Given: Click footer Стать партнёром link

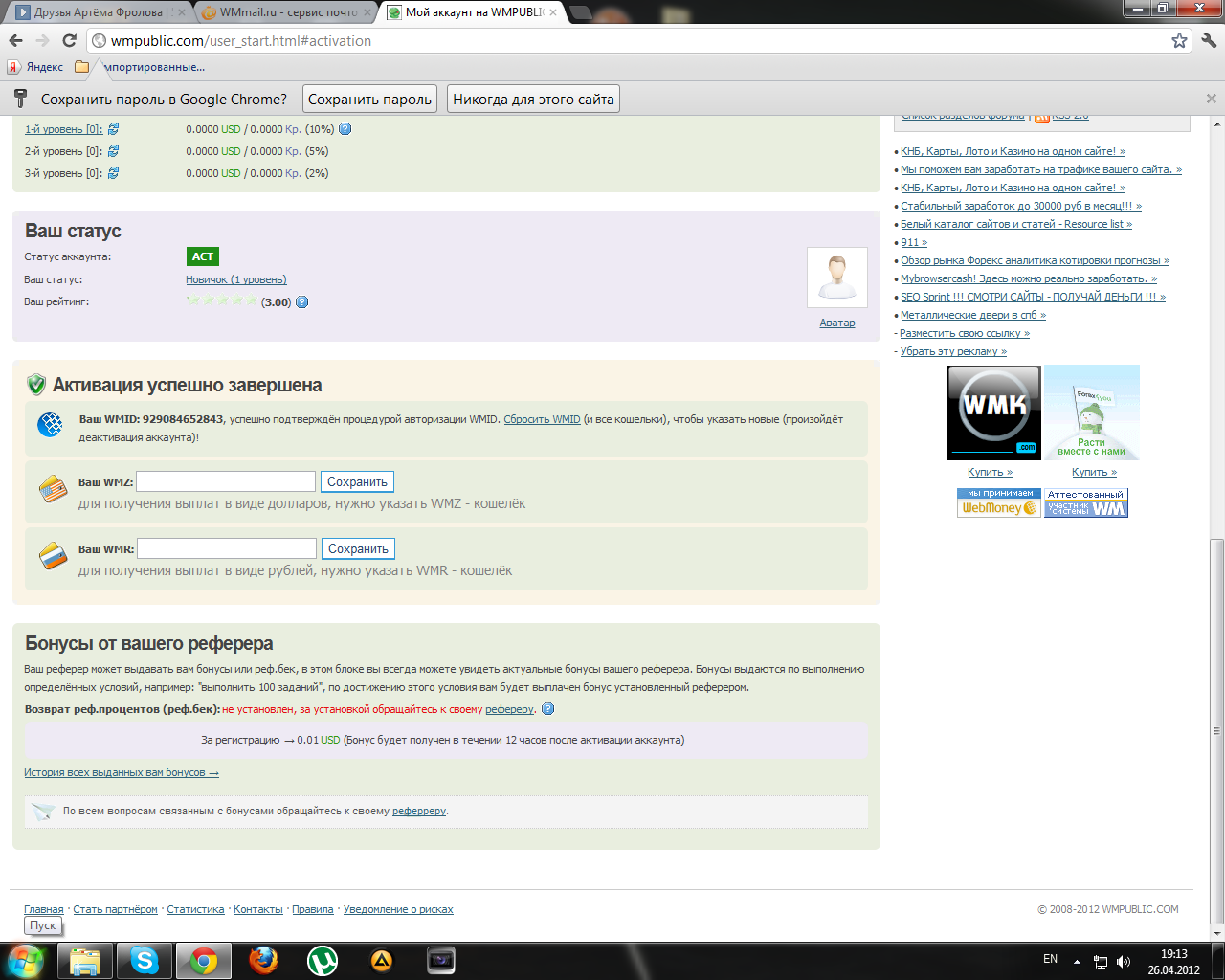Looking at the screenshot, I should (x=115, y=909).
